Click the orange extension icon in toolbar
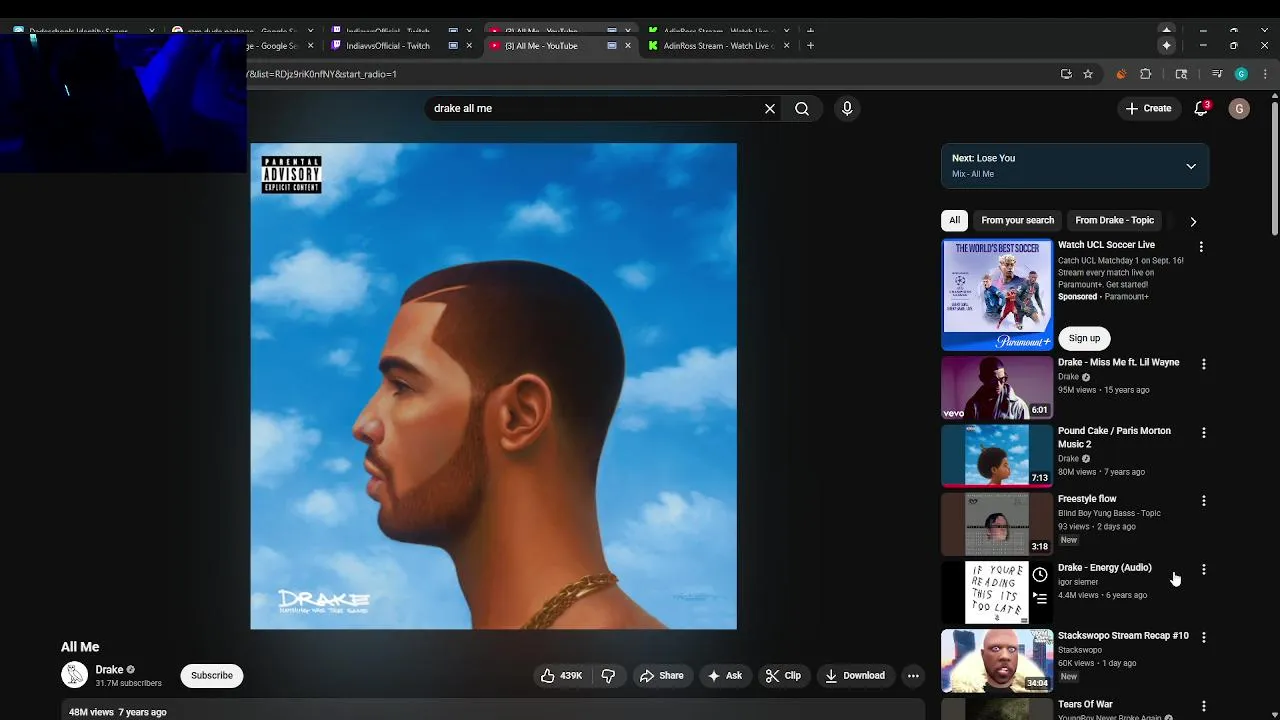Image resolution: width=1280 pixels, height=720 pixels. 1121,74
